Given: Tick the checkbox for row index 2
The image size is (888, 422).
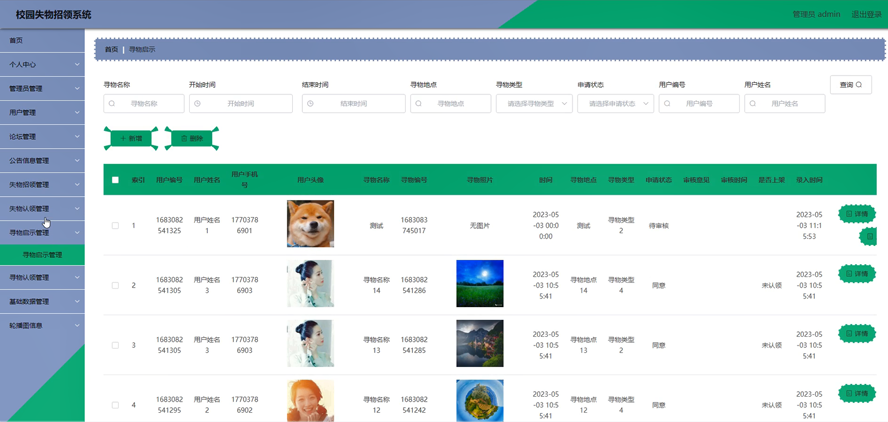Looking at the screenshot, I should click(116, 285).
